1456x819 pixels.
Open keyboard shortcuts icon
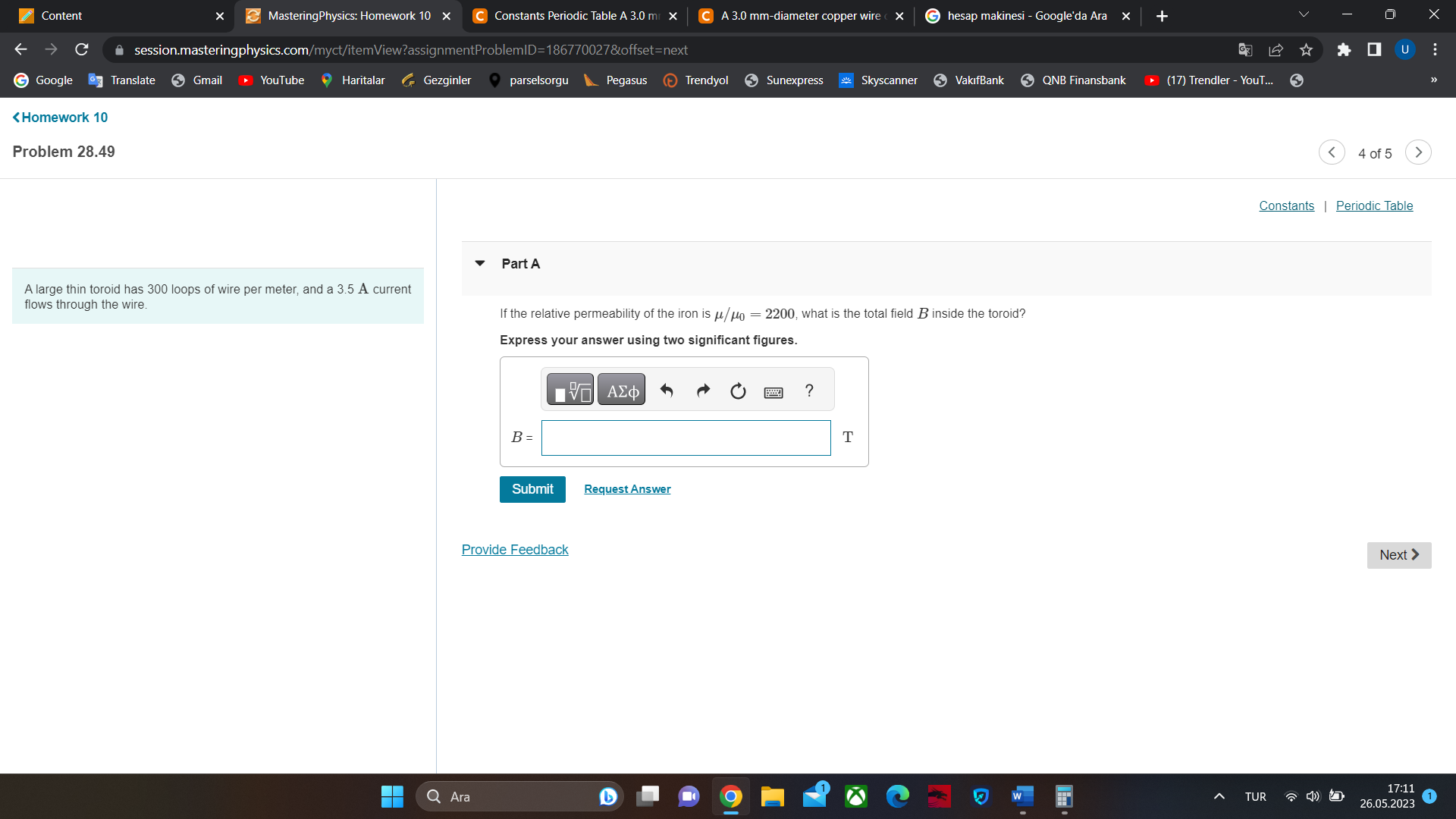[773, 392]
